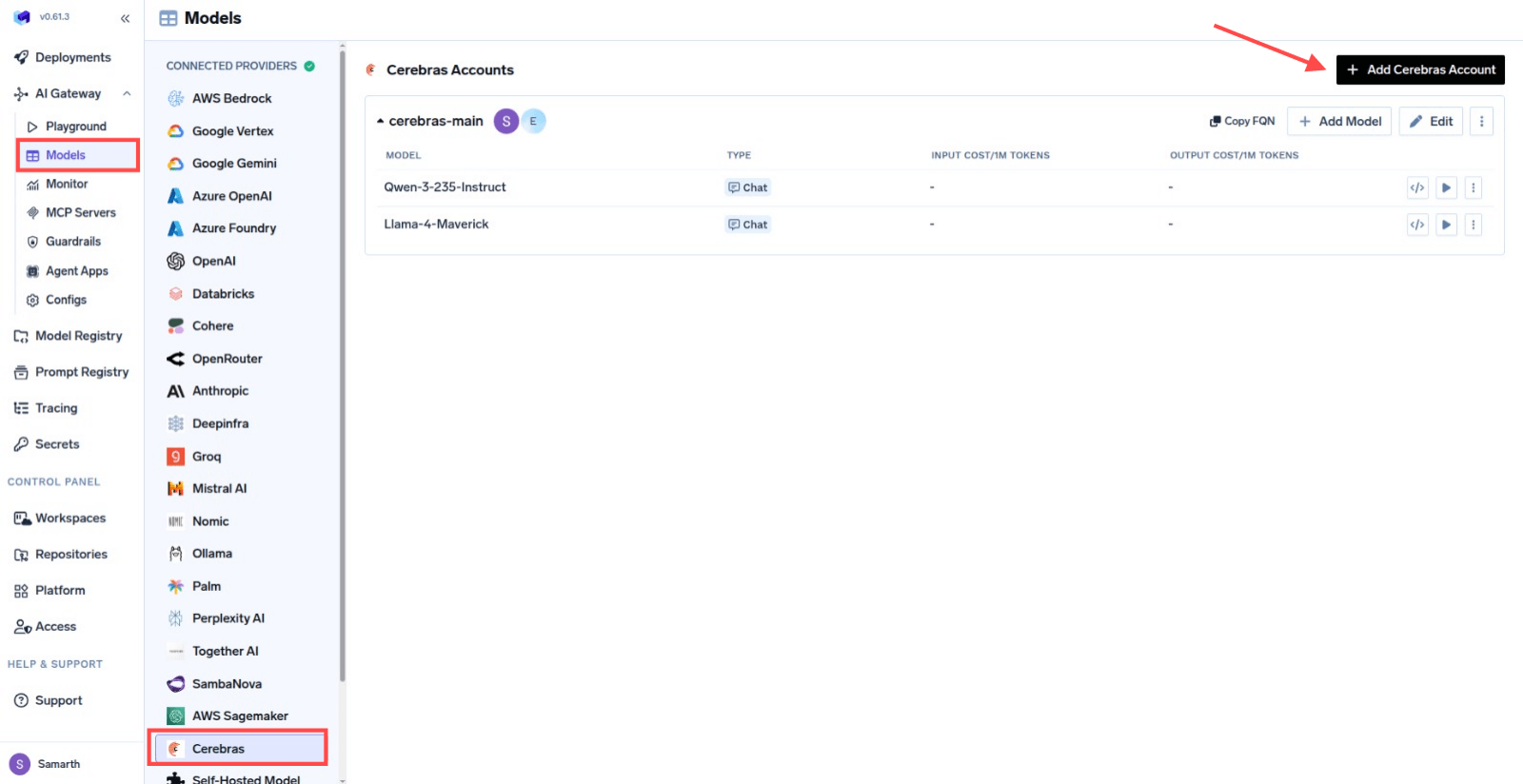This screenshot has width=1523, height=784.
Task: Select Google Gemini provider
Action: pyautogui.click(x=222, y=164)
